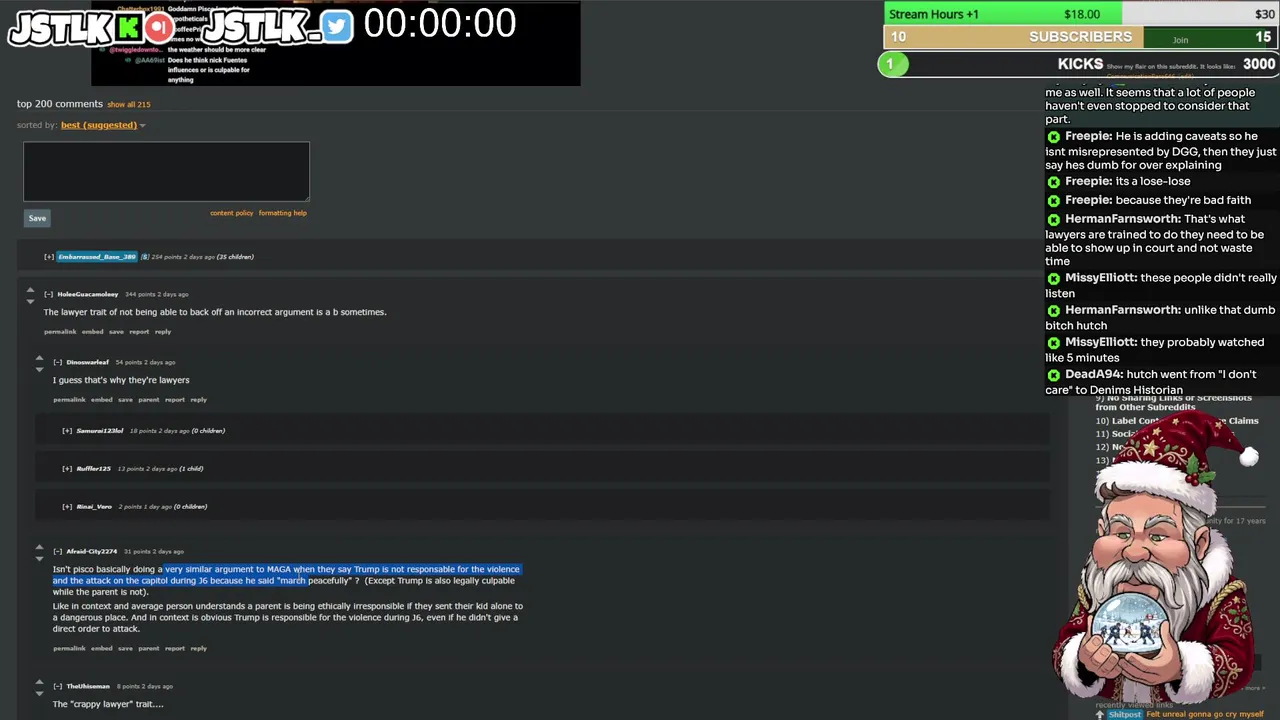Click the Twitter bird icon in overlay
The image size is (1280, 720).
(x=337, y=27)
